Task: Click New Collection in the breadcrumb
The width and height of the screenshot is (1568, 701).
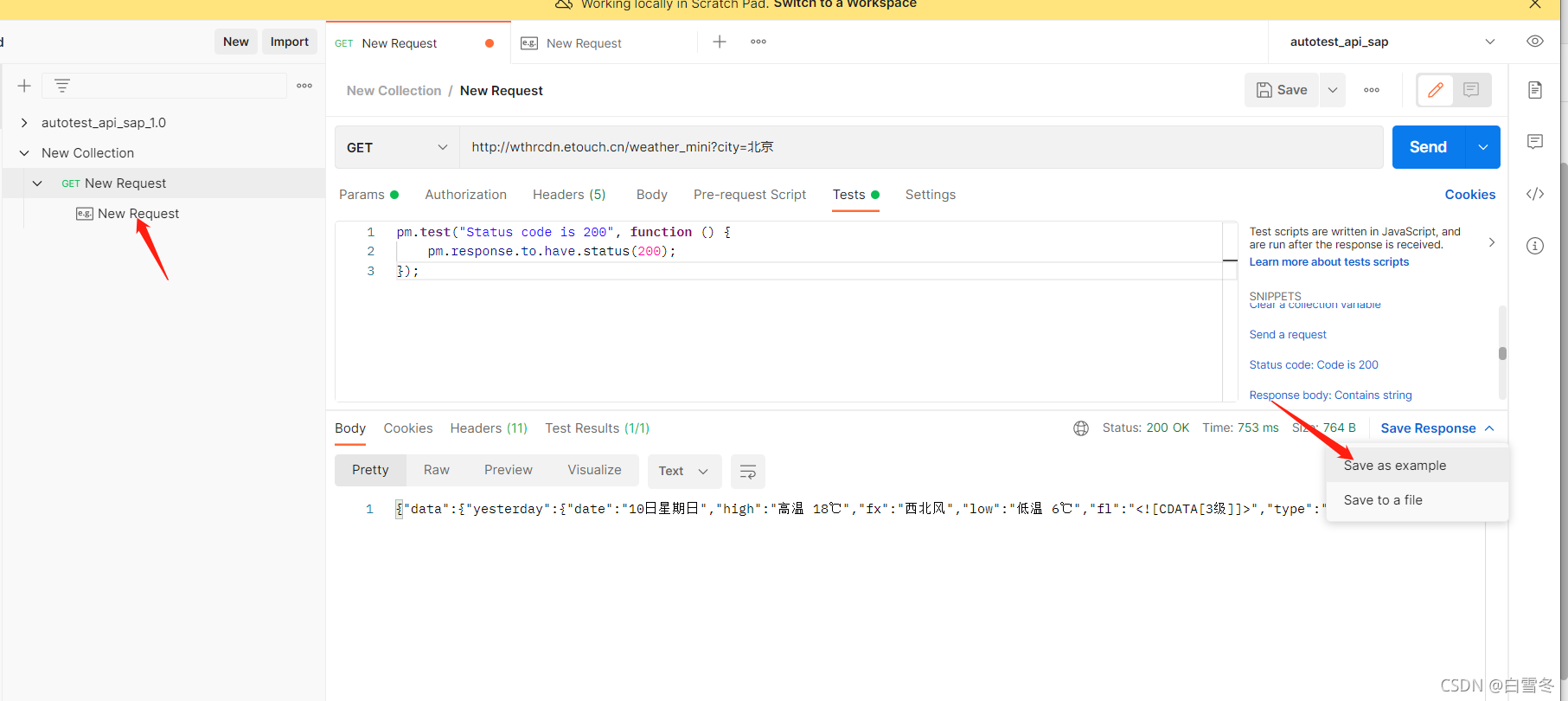Action: coord(394,91)
